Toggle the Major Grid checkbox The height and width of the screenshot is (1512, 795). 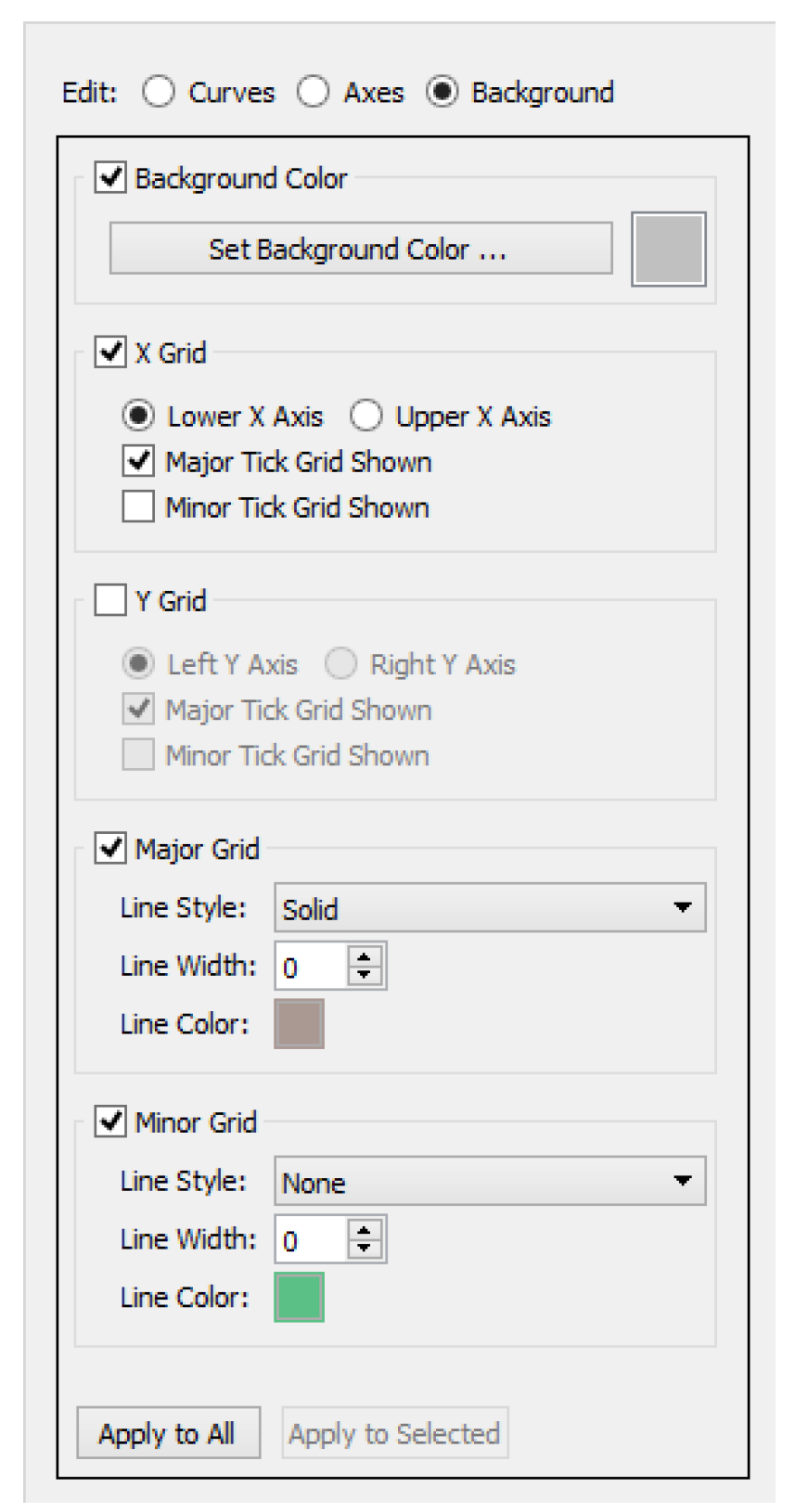110,848
